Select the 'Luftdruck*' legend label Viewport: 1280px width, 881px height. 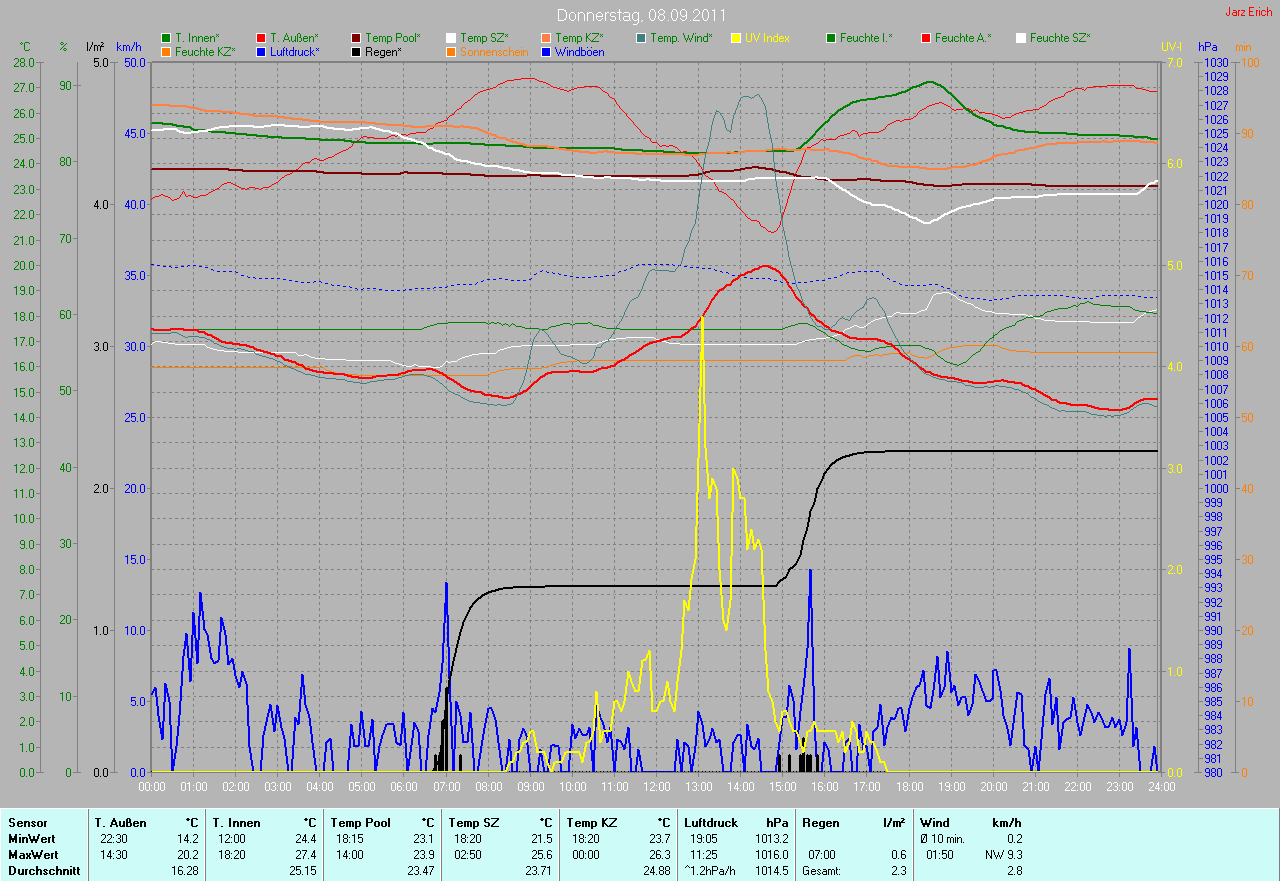click(x=295, y=51)
